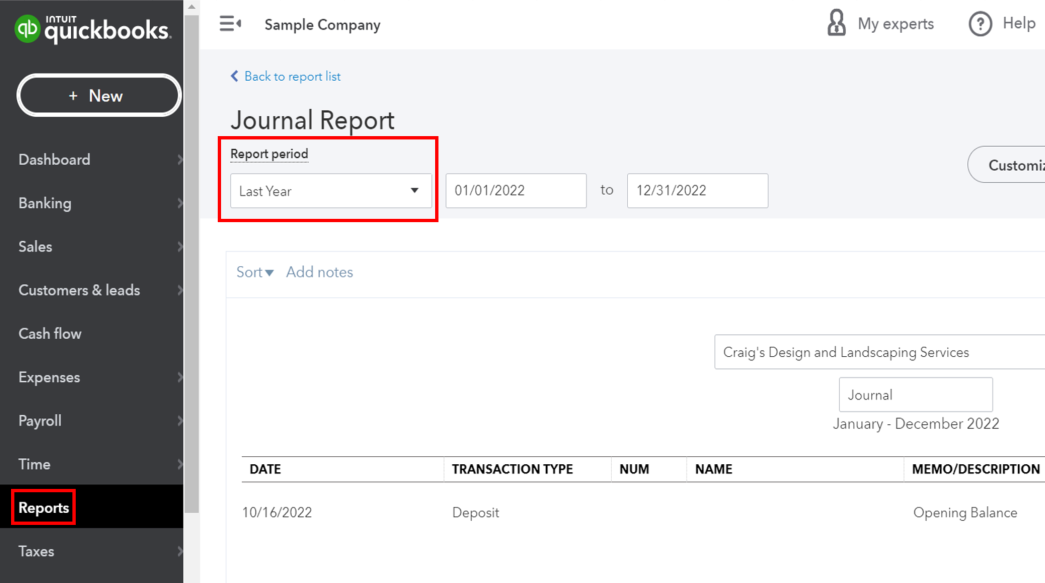The width and height of the screenshot is (1045, 583).
Task: Click the 10/16/2022 date cell
Action: pyautogui.click(x=277, y=512)
